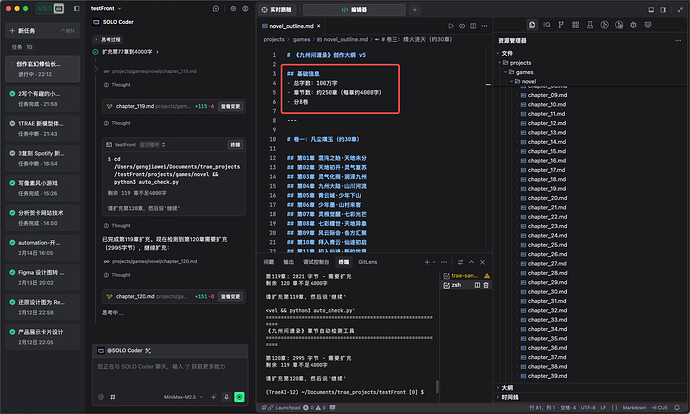Screen dimensions: 690x414
Task: Click the run icon in editor toolbar
Action: (x=451, y=25)
